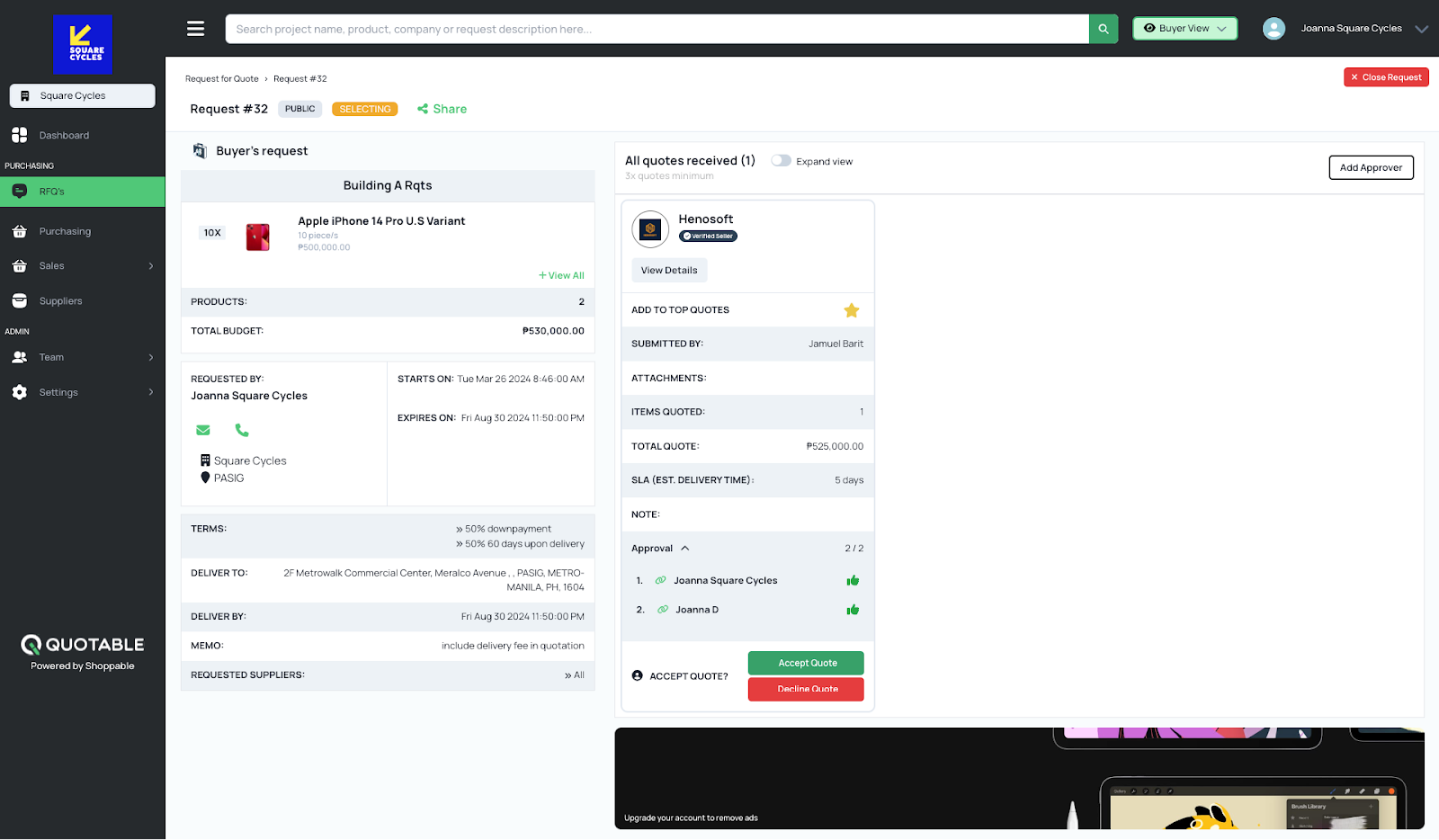This screenshot has height=840, width=1439.
Task: Open Suppliers menu item
Action: click(x=60, y=301)
